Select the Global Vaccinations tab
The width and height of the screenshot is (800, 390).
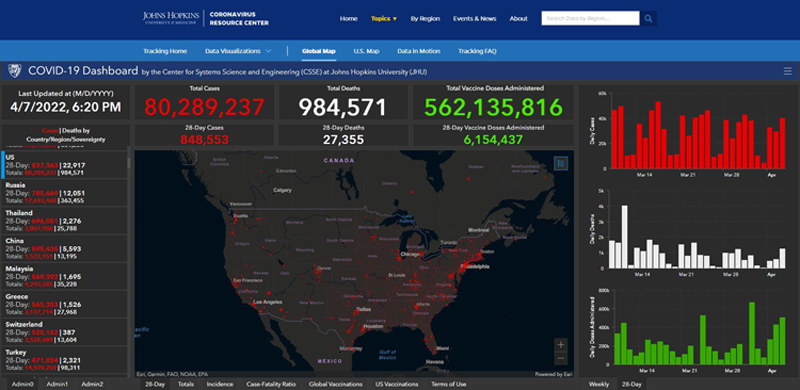[336, 384]
